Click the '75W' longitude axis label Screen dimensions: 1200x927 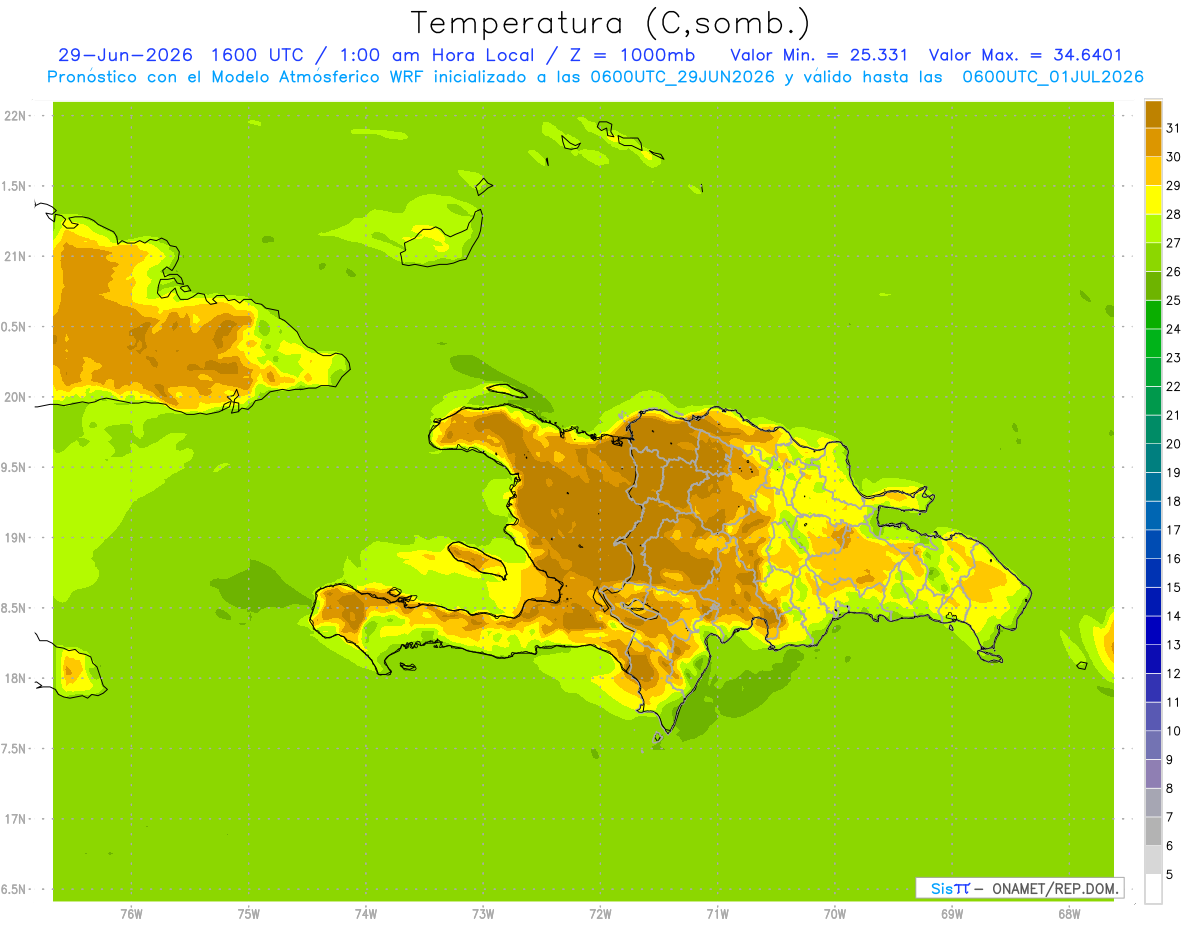[249, 914]
